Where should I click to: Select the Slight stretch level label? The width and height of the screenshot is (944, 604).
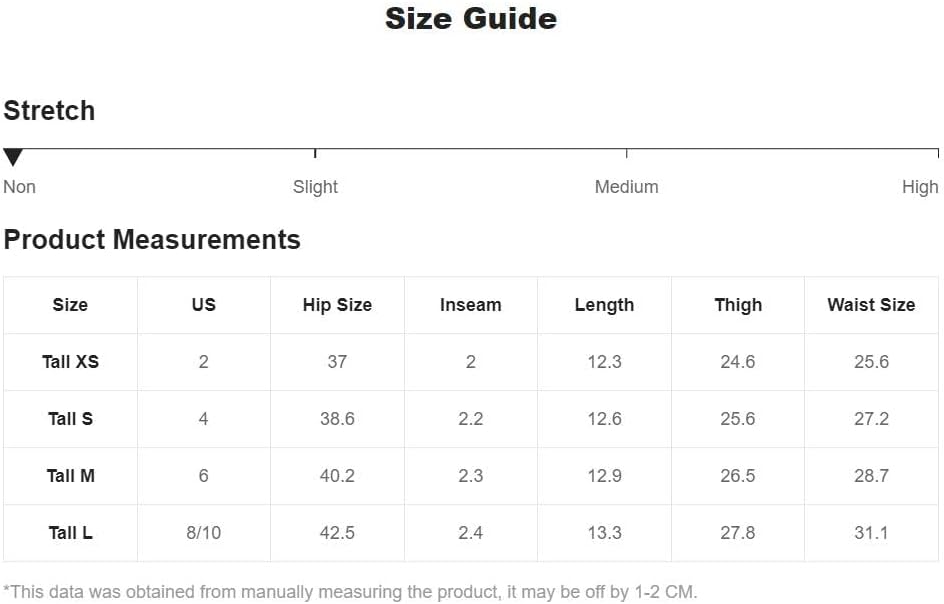(315, 187)
